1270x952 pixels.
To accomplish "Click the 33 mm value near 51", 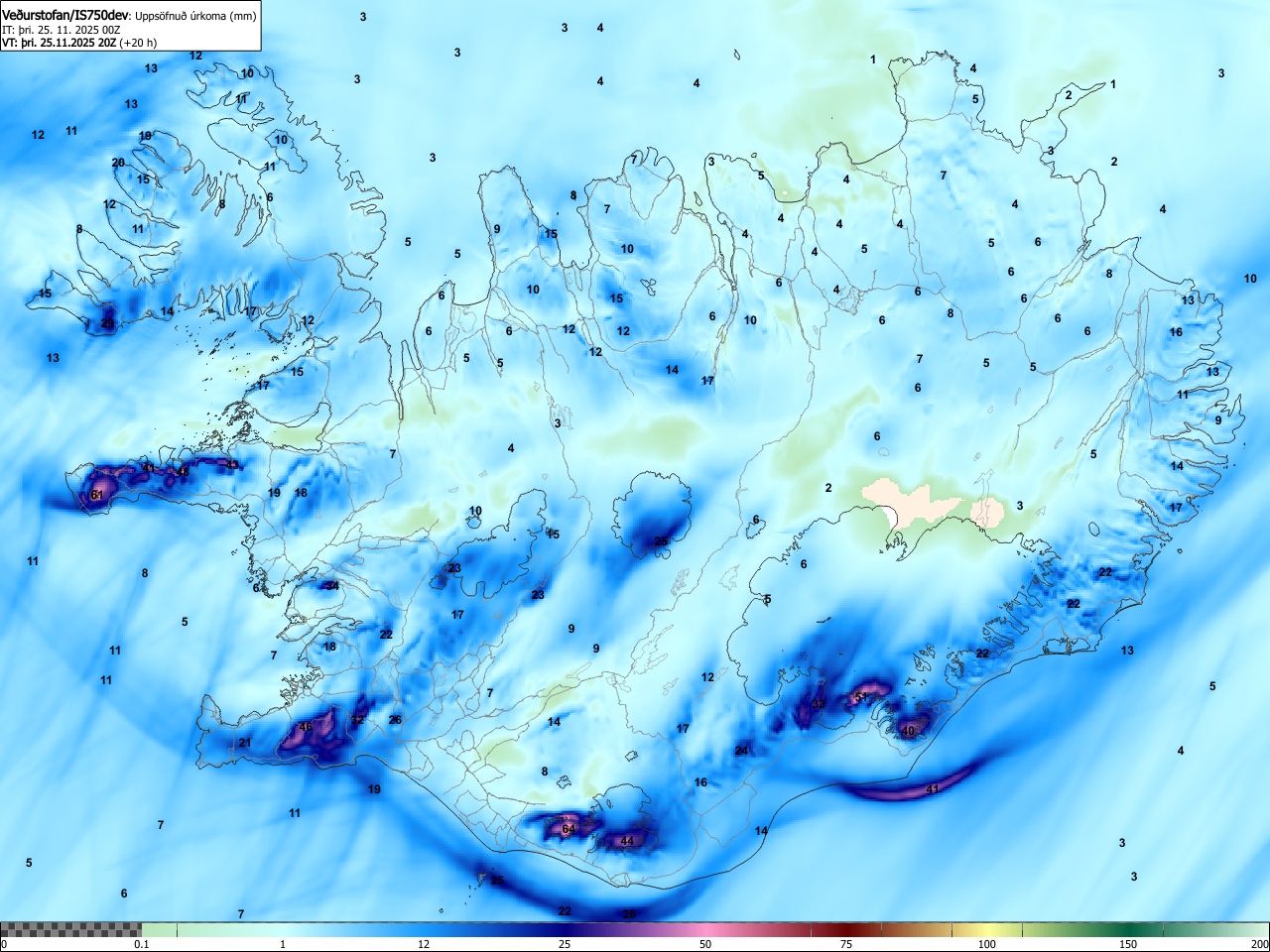I will [x=819, y=704].
